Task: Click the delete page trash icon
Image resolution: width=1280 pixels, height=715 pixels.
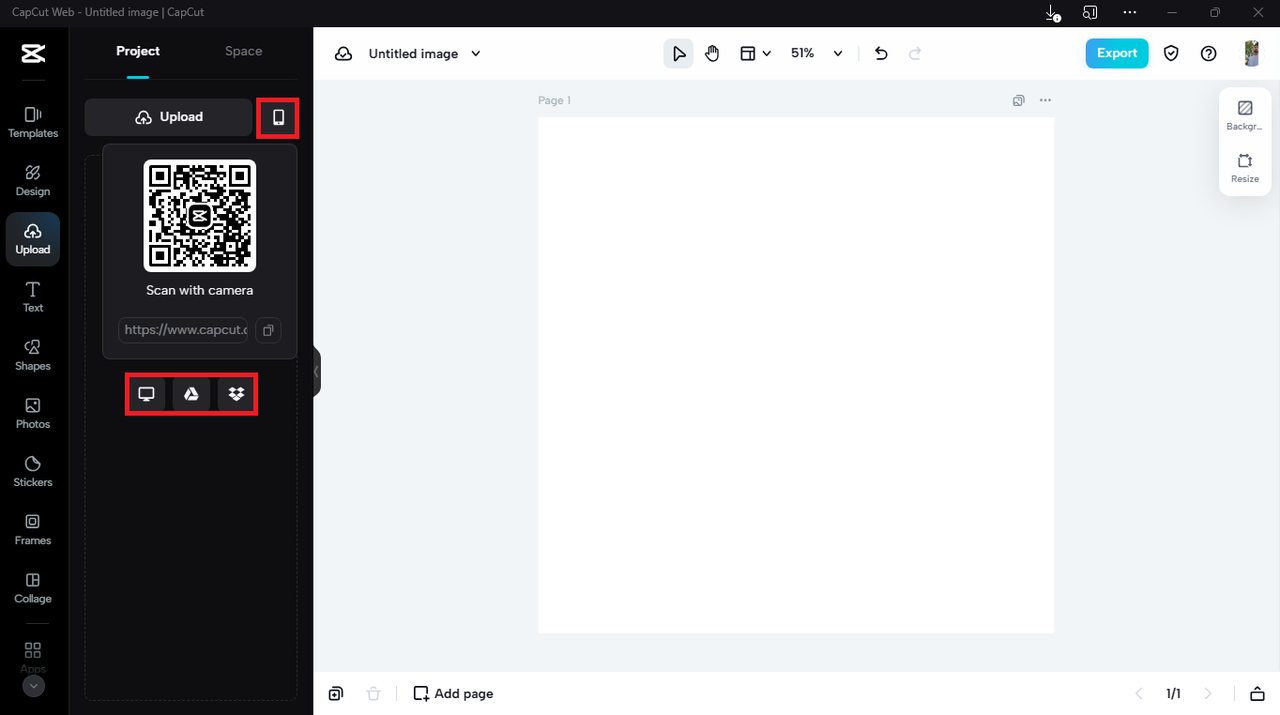Action: (x=373, y=694)
